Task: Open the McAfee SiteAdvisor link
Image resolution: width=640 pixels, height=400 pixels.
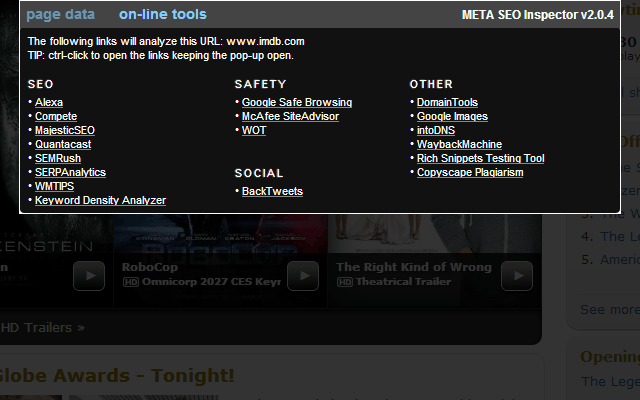Action: [x=290, y=116]
